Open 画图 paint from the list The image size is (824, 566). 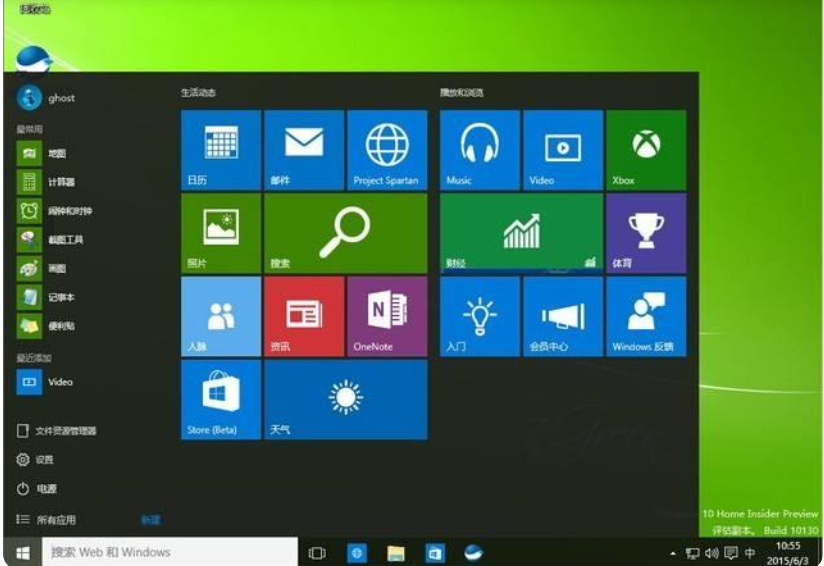[x=42, y=269]
